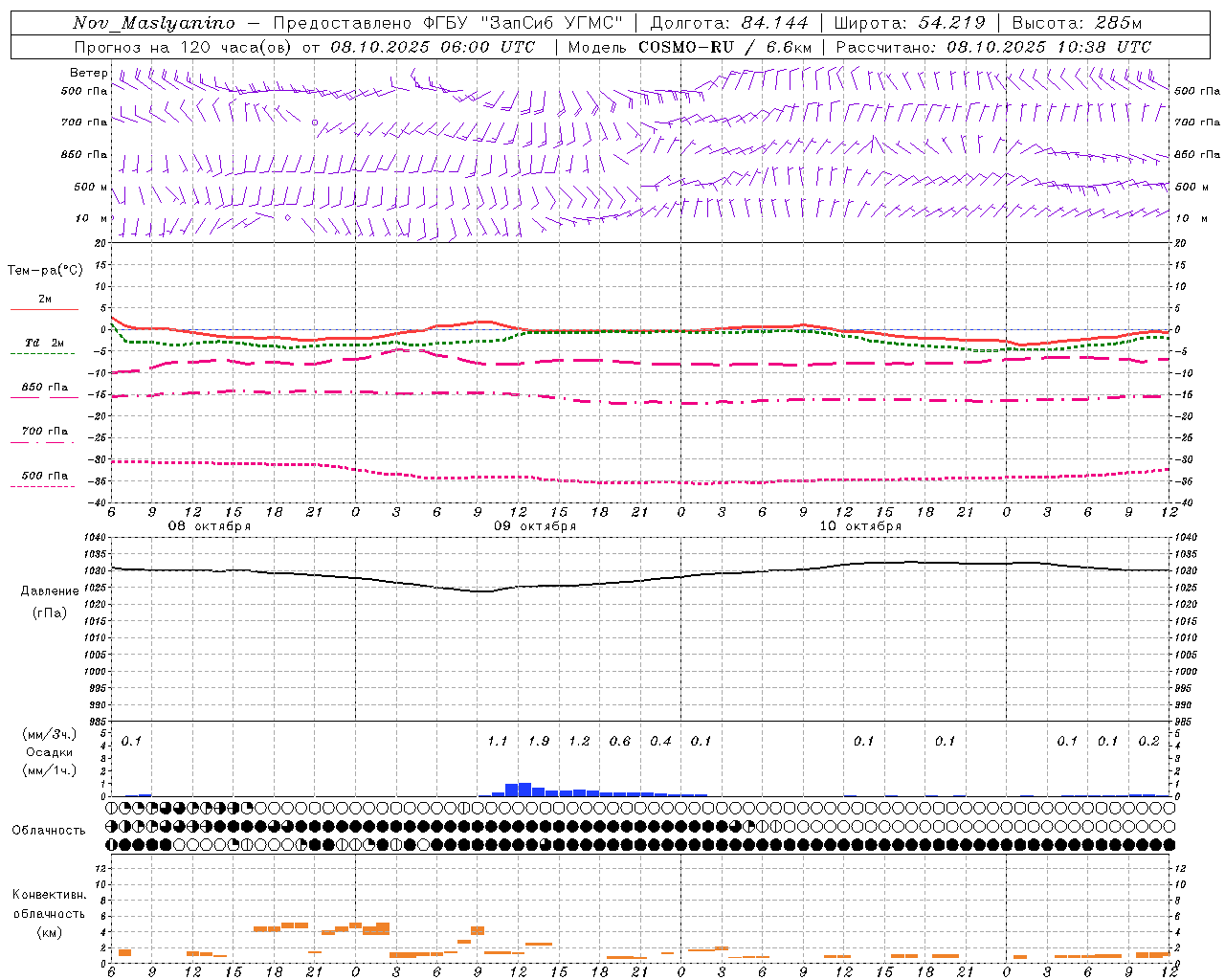Click the Широта: 54.219 value
This screenshot has width=1225, height=980.
point(909,23)
